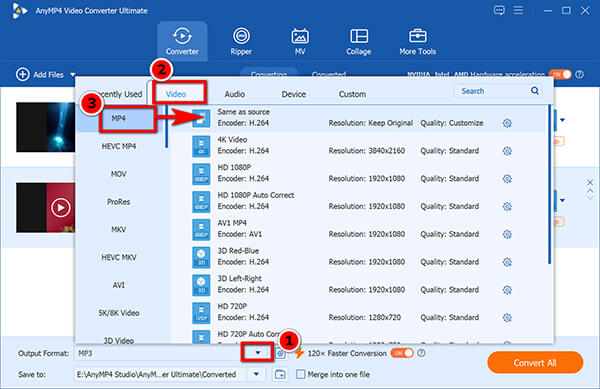Open More Tools toolbox
The height and width of the screenshot is (389, 600).
(x=417, y=41)
